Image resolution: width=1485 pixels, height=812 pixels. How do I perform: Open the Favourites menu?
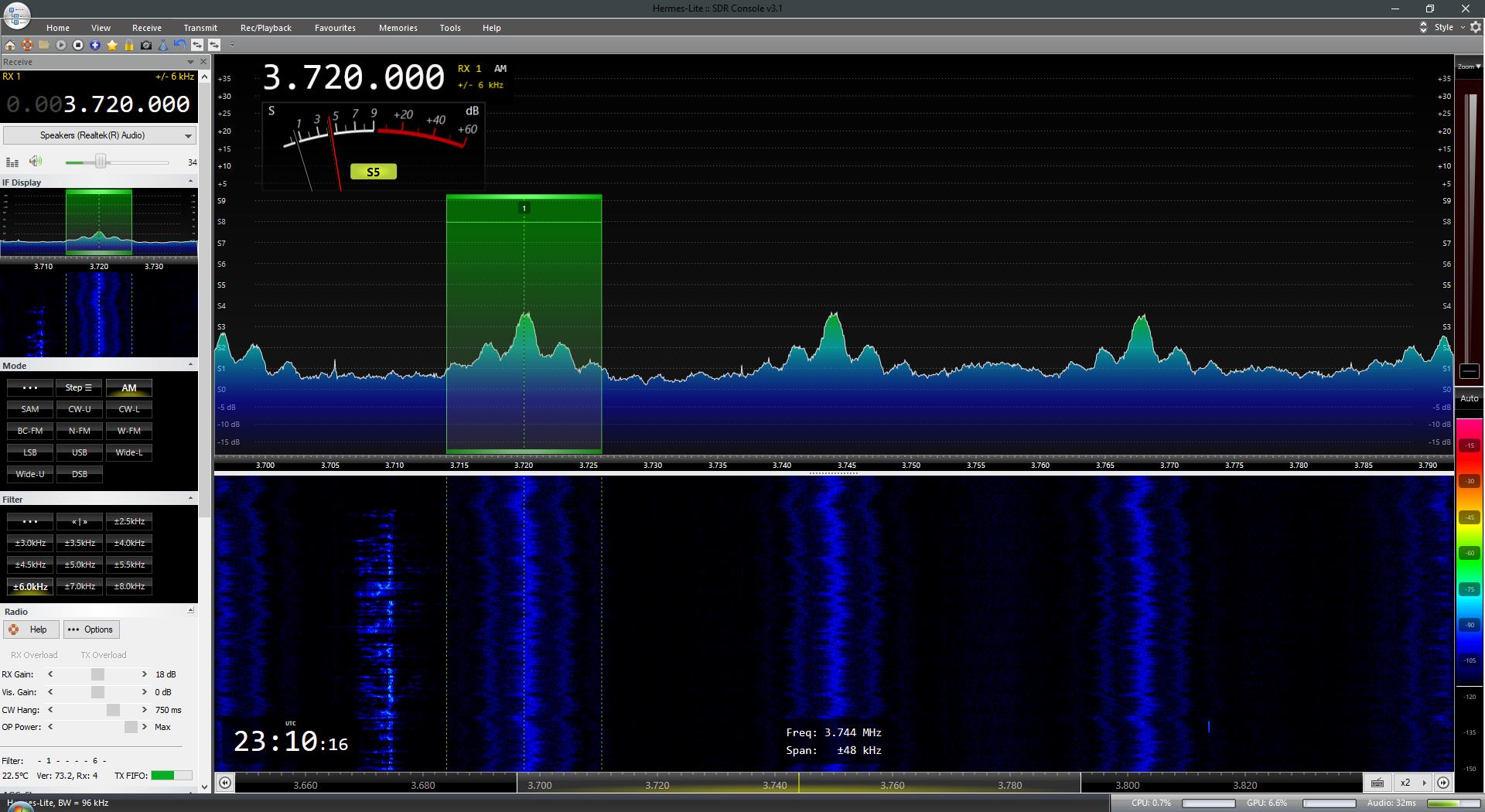pos(335,28)
